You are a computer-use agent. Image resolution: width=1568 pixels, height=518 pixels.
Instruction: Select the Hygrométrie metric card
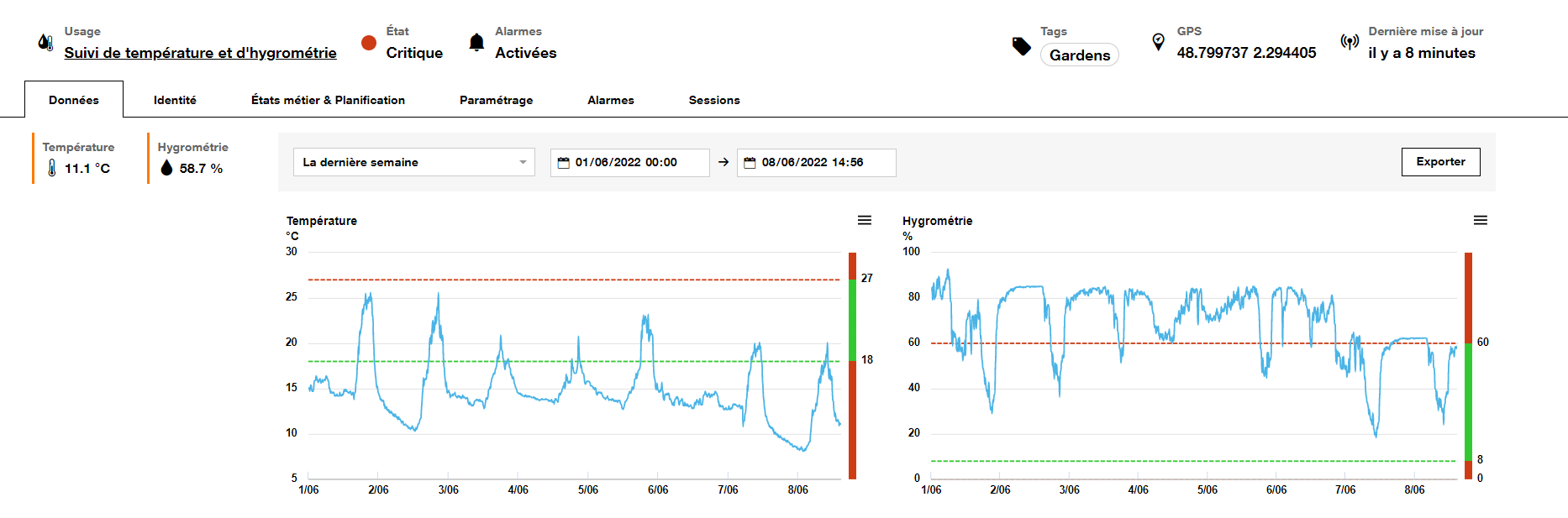pyautogui.click(x=192, y=158)
